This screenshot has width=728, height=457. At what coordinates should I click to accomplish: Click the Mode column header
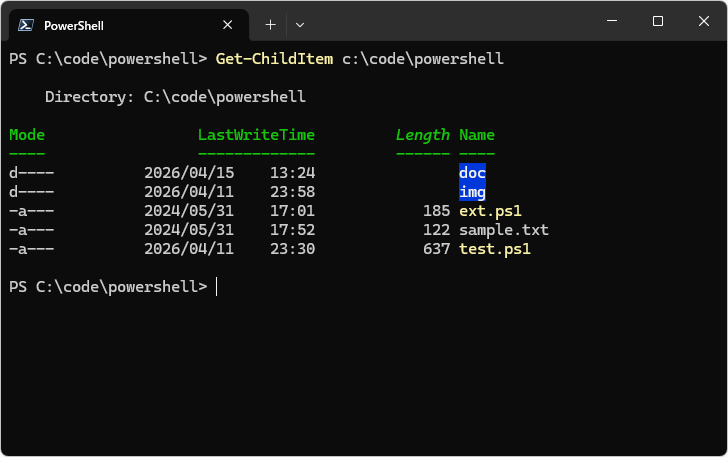tap(27, 135)
